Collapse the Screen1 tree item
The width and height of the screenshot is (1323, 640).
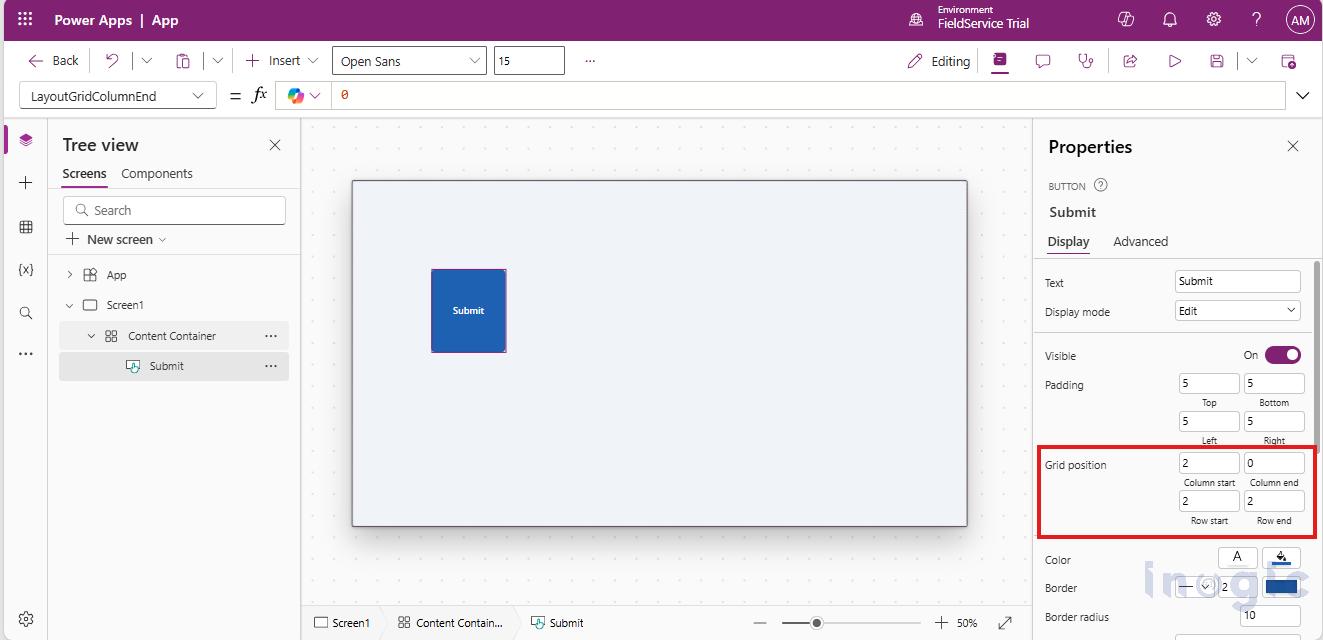point(69,305)
